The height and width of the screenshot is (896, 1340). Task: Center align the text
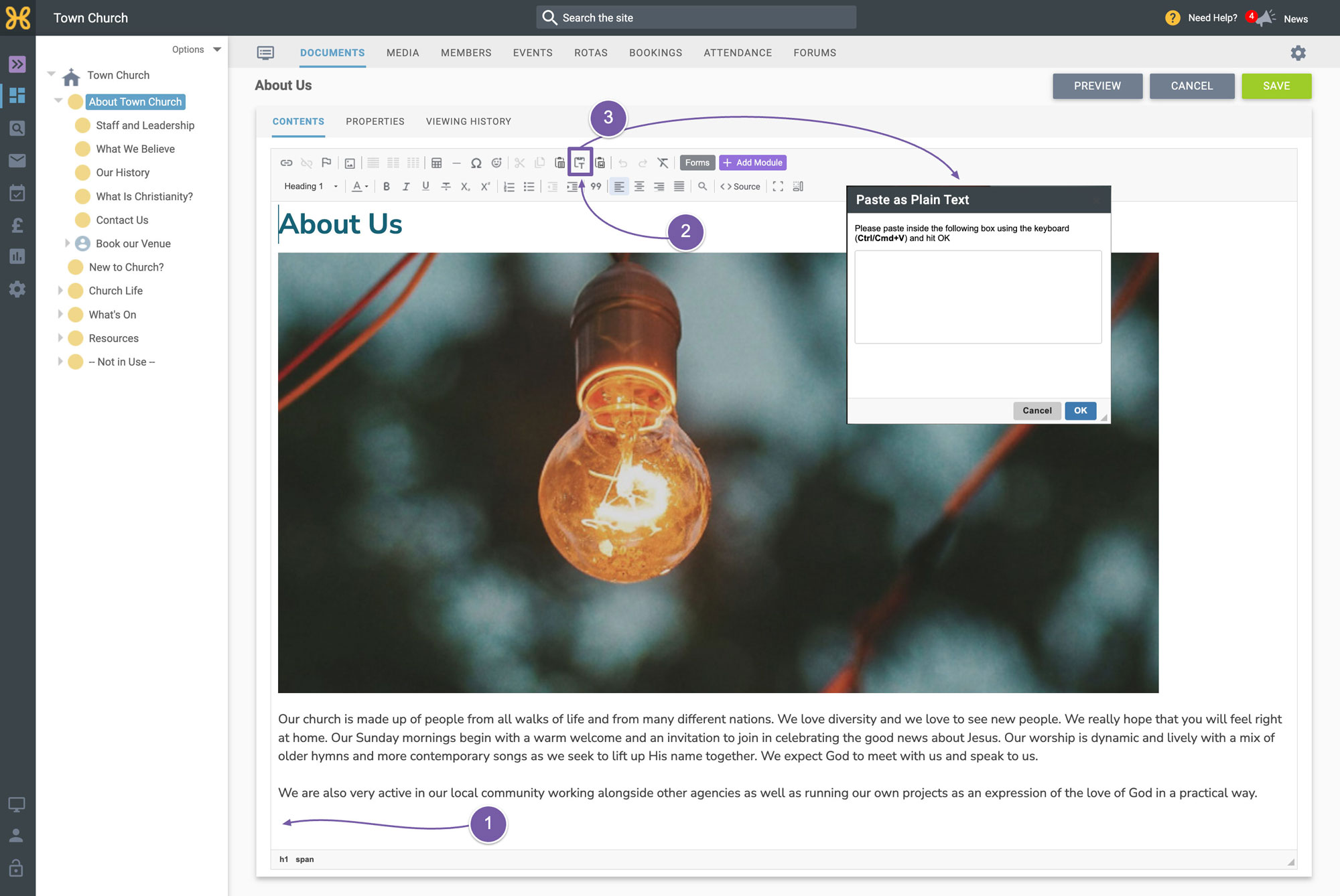coord(639,187)
